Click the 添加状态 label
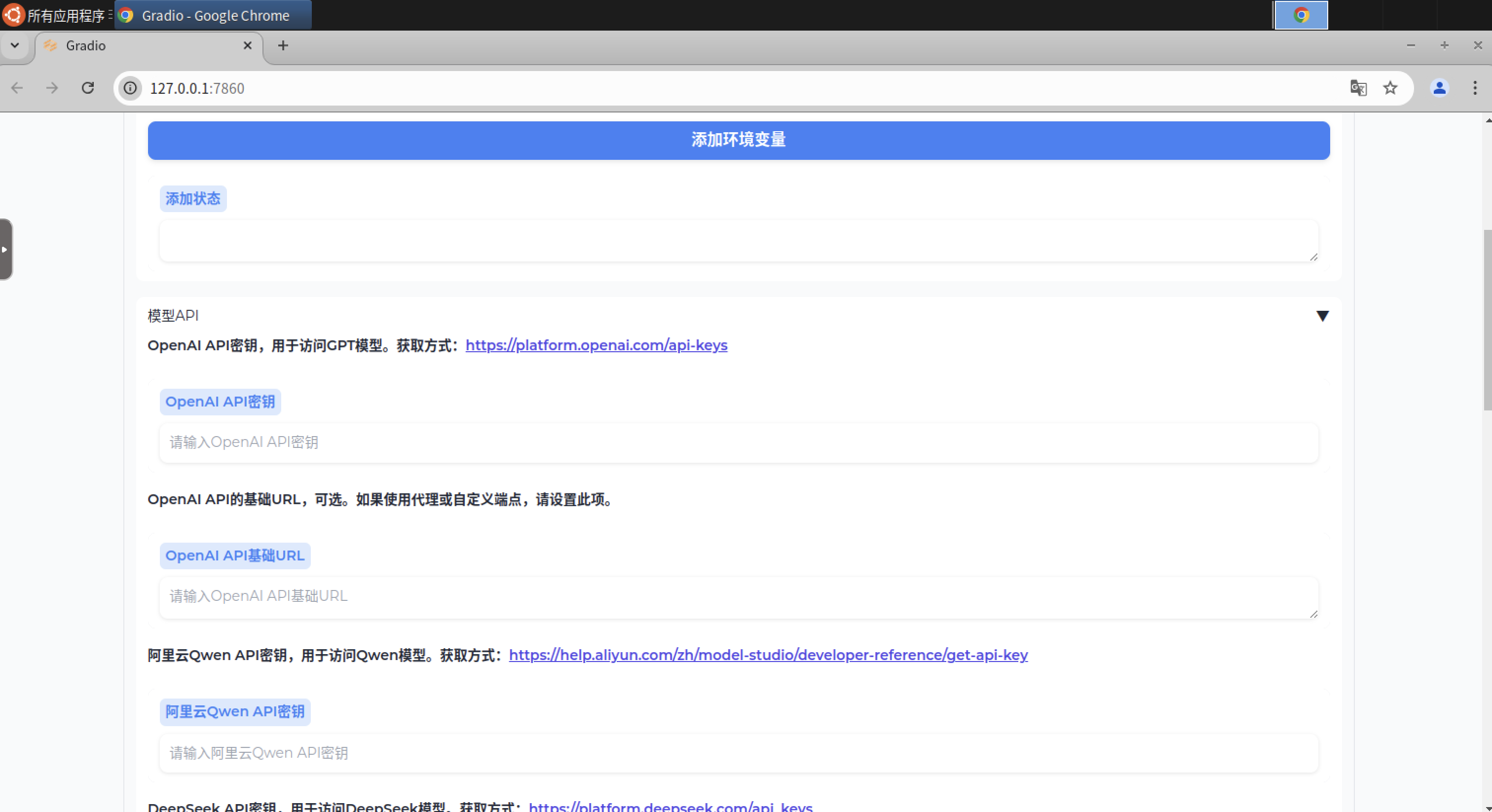 coord(193,199)
